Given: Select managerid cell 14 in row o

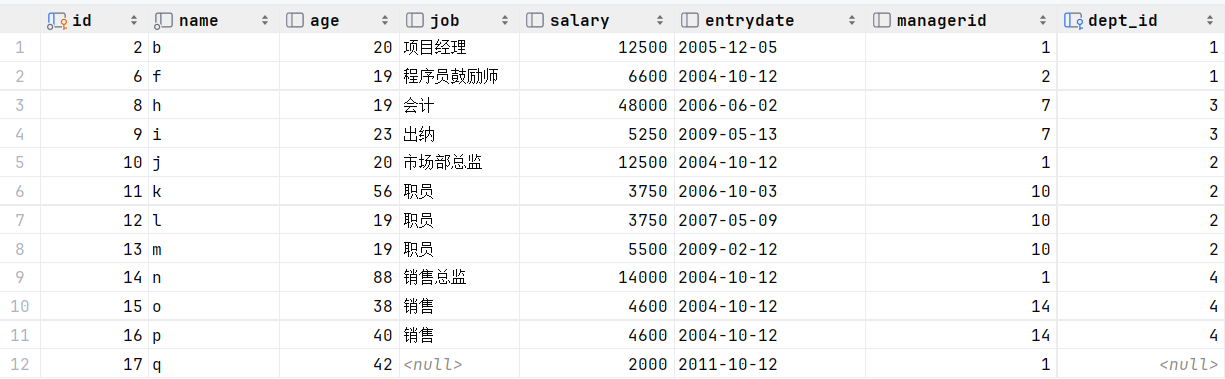Looking at the screenshot, I should [961, 306].
